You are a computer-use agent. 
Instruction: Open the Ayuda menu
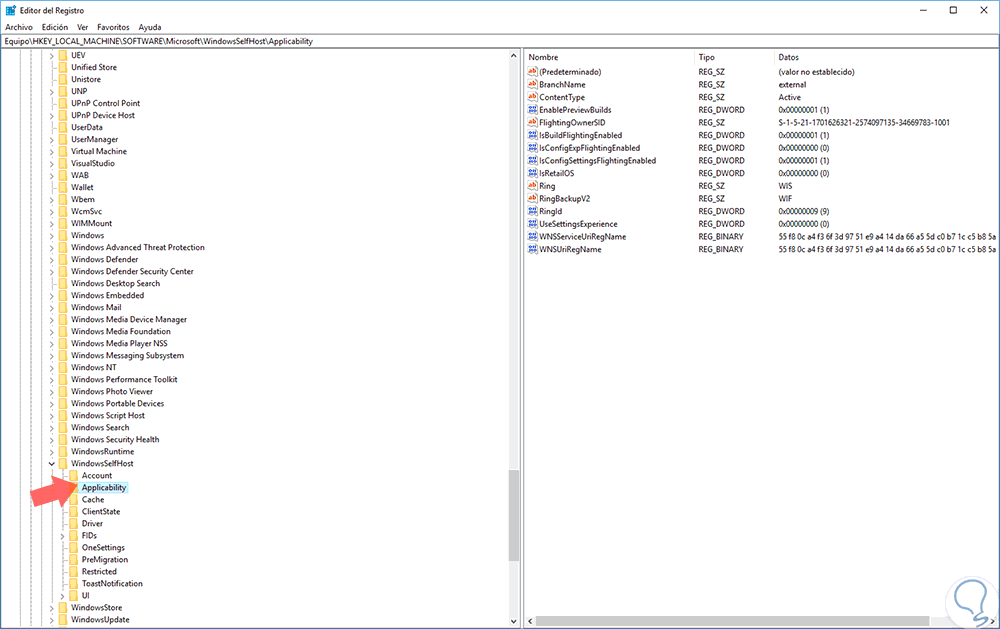point(150,27)
